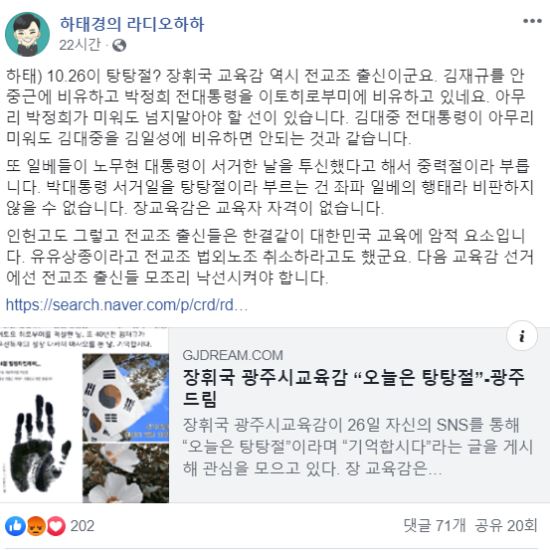Click the article preview description text
The height and width of the screenshot is (550, 550).
[x=358, y=447]
